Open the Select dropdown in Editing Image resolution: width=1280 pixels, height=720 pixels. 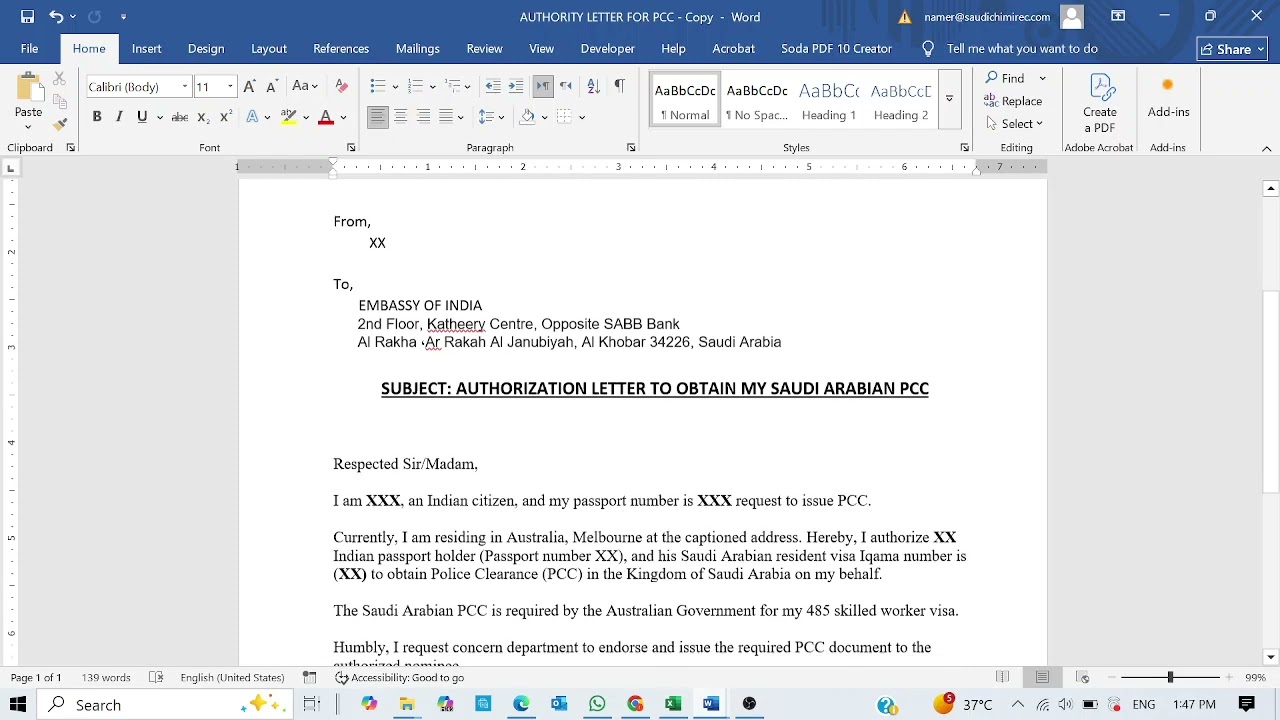click(x=1014, y=124)
